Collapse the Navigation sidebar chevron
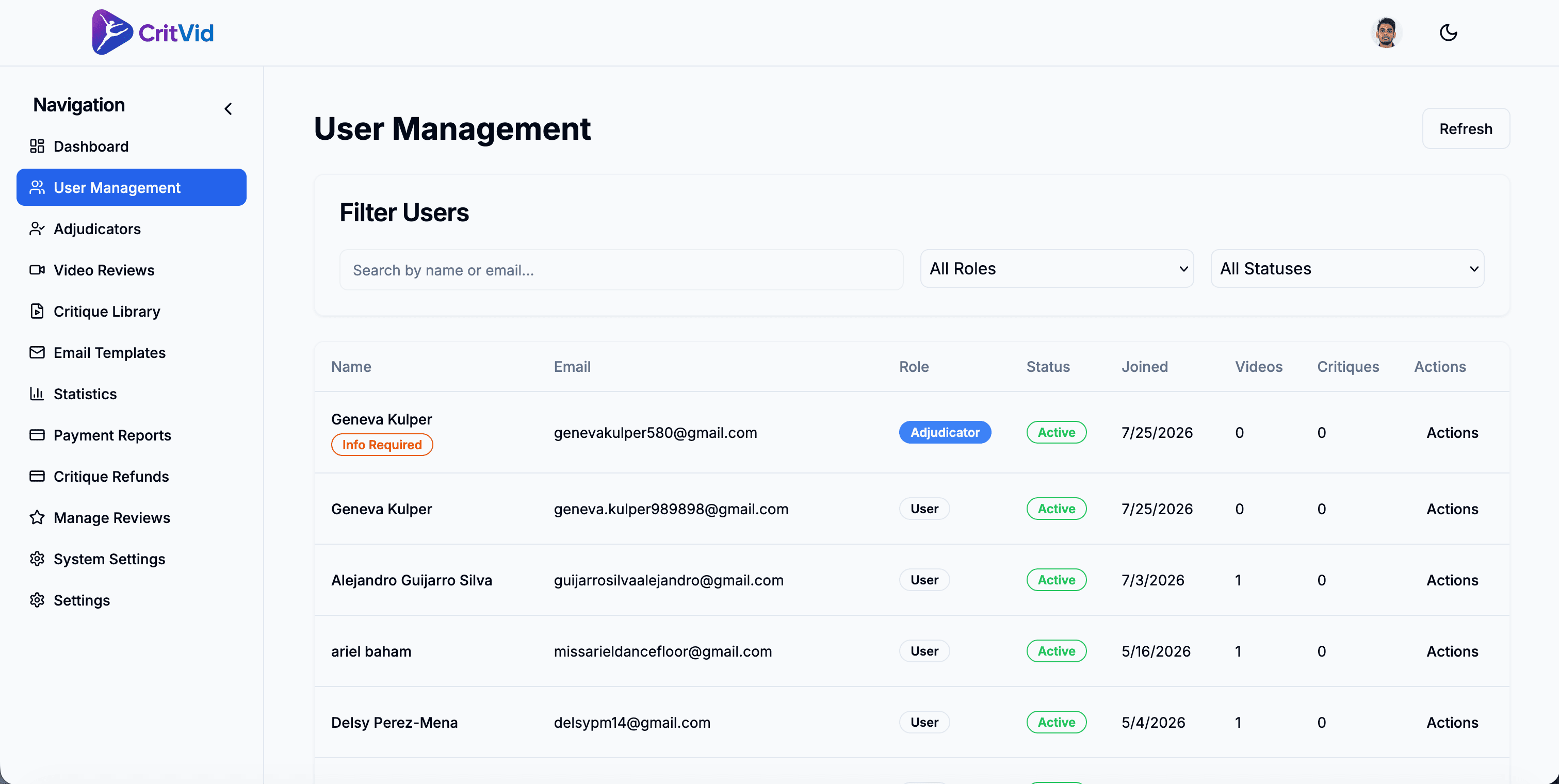 [x=228, y=109]
